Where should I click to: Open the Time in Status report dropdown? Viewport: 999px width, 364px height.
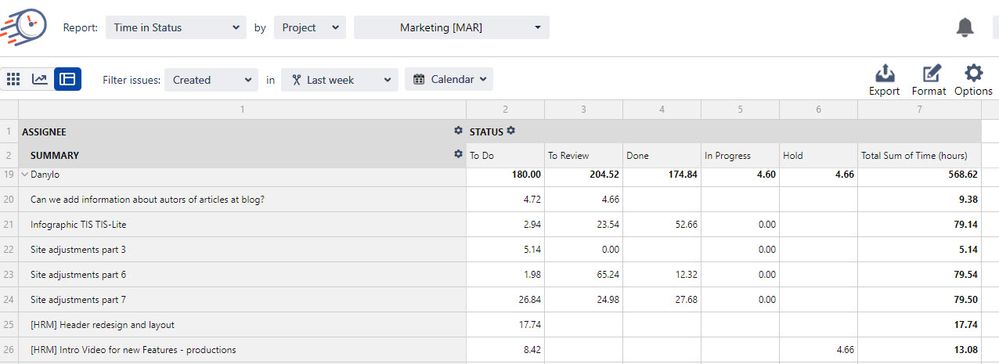pos(176,27)
